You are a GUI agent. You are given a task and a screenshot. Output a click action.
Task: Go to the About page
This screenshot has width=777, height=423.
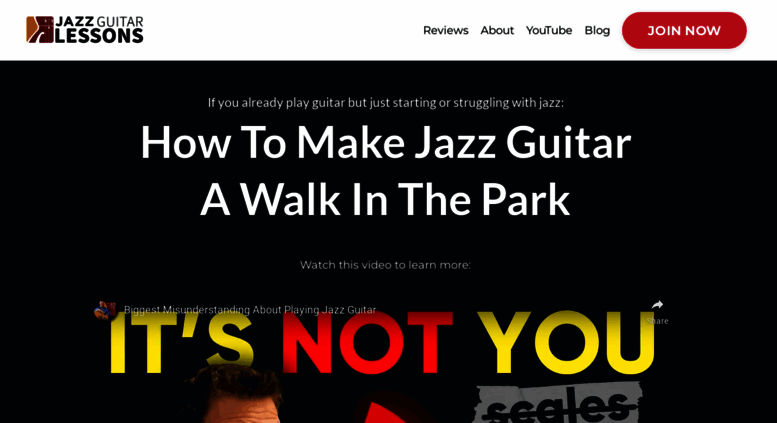pyautogui.click(x=497, y=30)
